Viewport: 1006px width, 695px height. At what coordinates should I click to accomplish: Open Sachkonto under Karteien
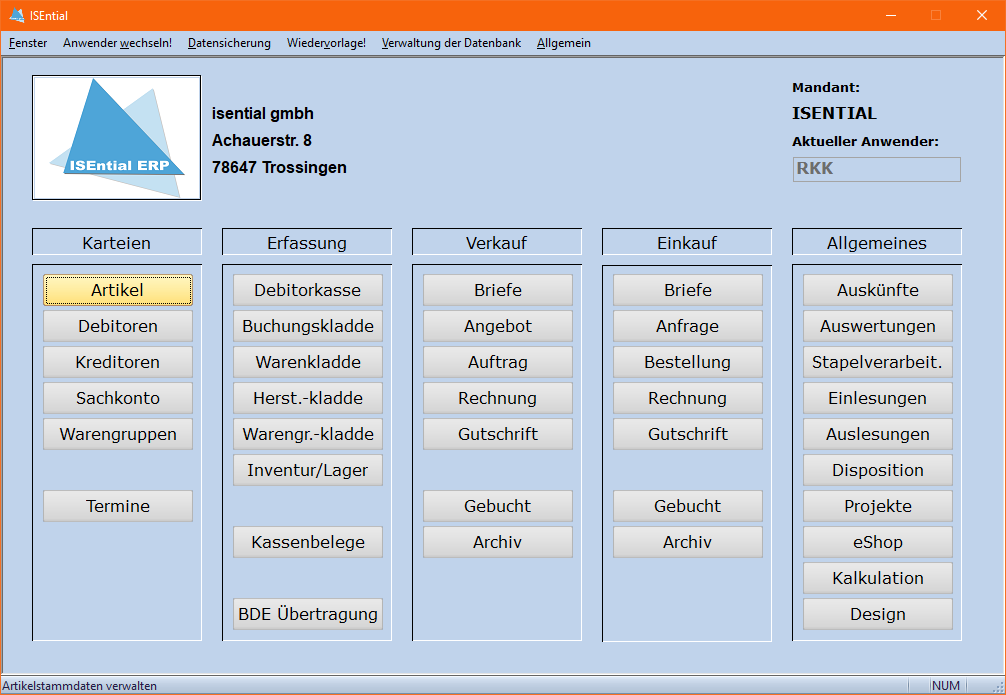tap(118, 398)
